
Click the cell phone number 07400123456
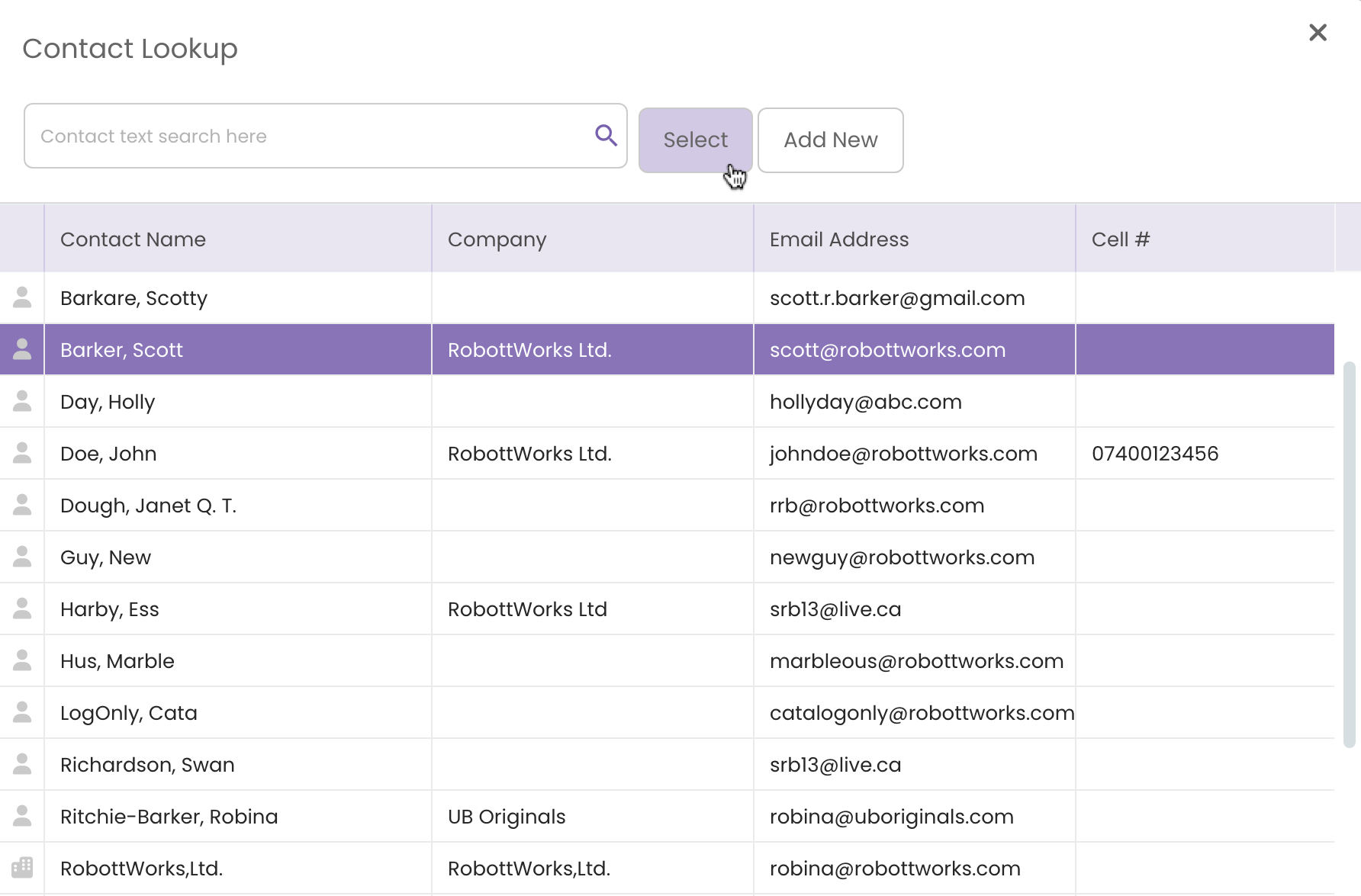(x=1155, y=454)
